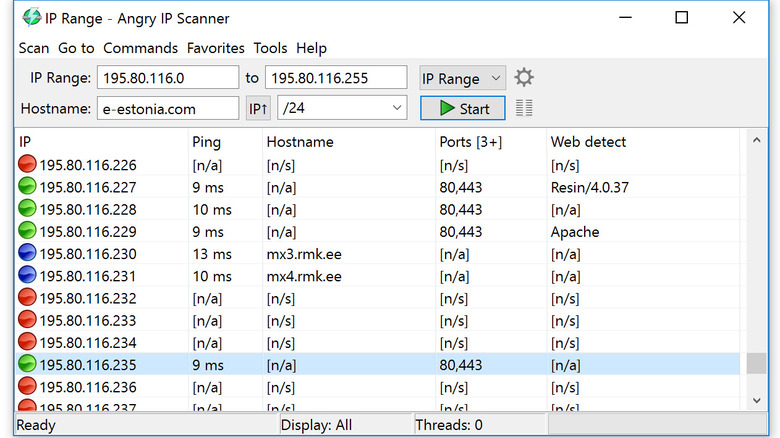Open the Favorites menu
The height and width of the screenshot is (438, 780).
click(215, 48)
